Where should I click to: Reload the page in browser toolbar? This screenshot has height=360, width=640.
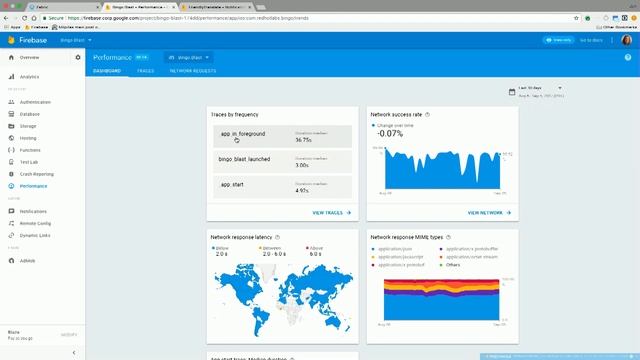pos(24,18)
